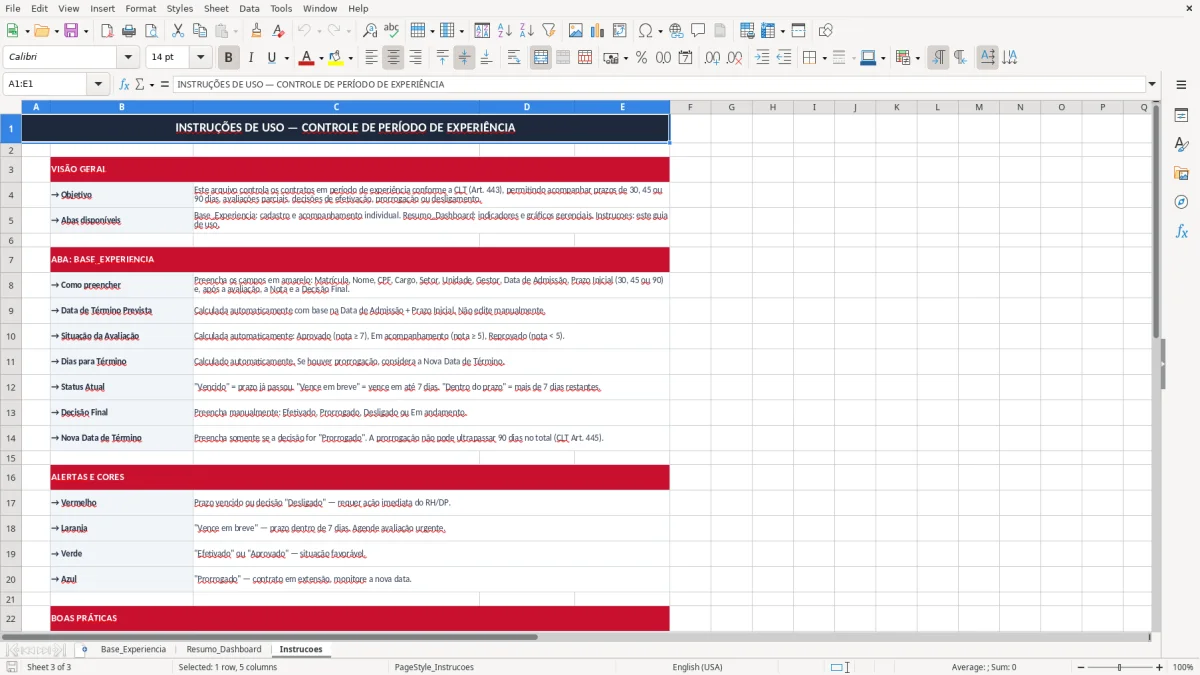This screenshot has height=675, width=1200.
Task: Open the Sheet menu
Action: coord(216,8)
